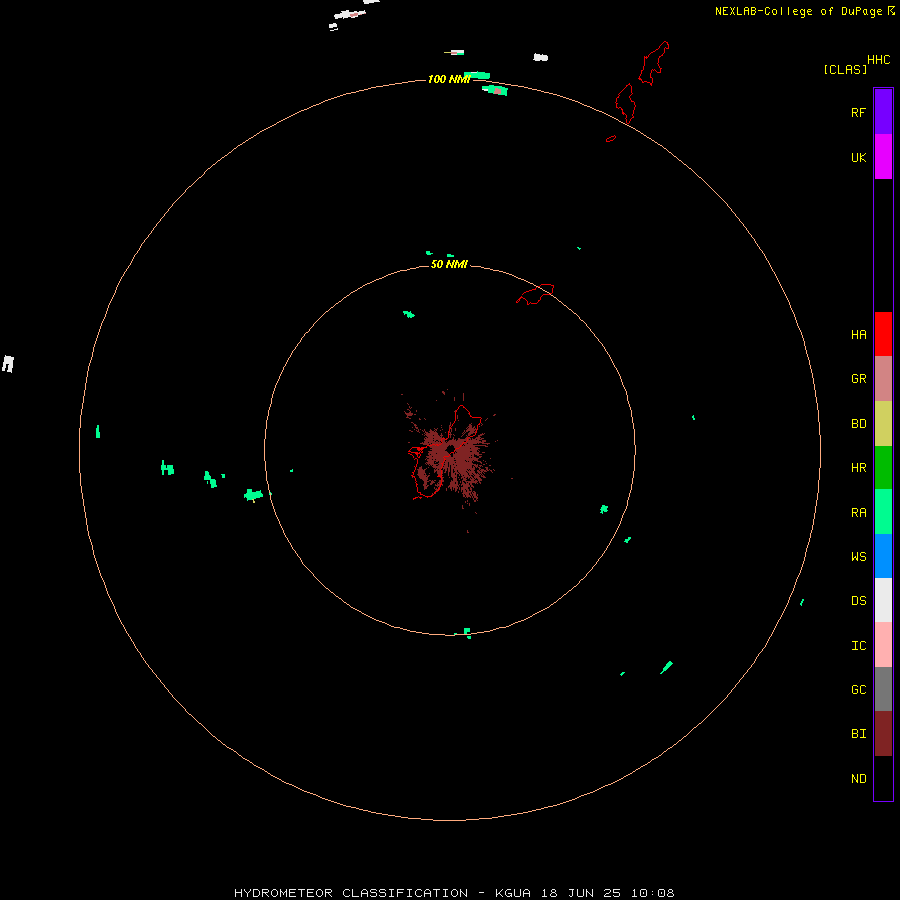Click the HA red legend swatch
This screenshot has height=900, width=900.
[883, 334]
